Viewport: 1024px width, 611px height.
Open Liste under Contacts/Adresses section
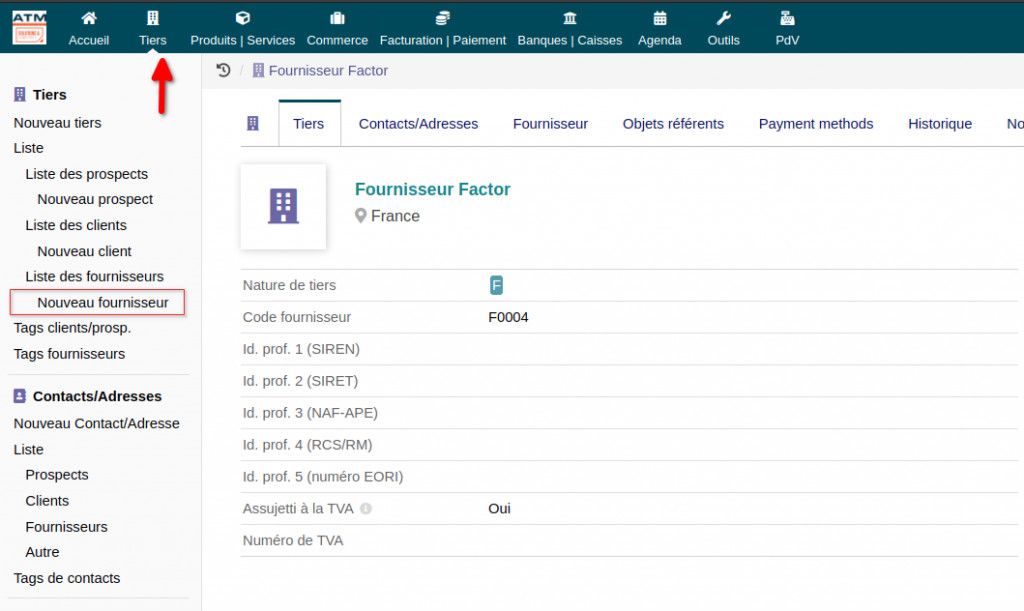point(29,450)
